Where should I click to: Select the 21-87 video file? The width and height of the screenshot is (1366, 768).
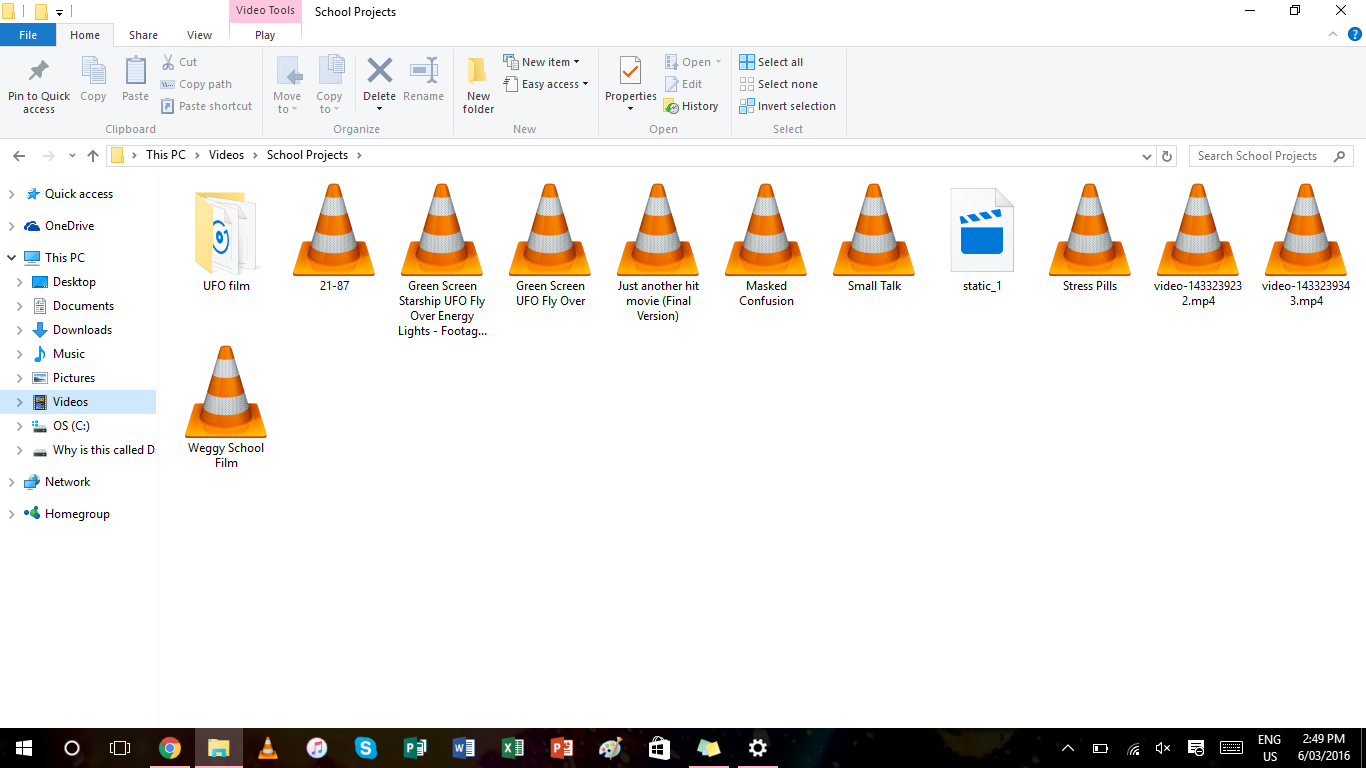[334, 238]
